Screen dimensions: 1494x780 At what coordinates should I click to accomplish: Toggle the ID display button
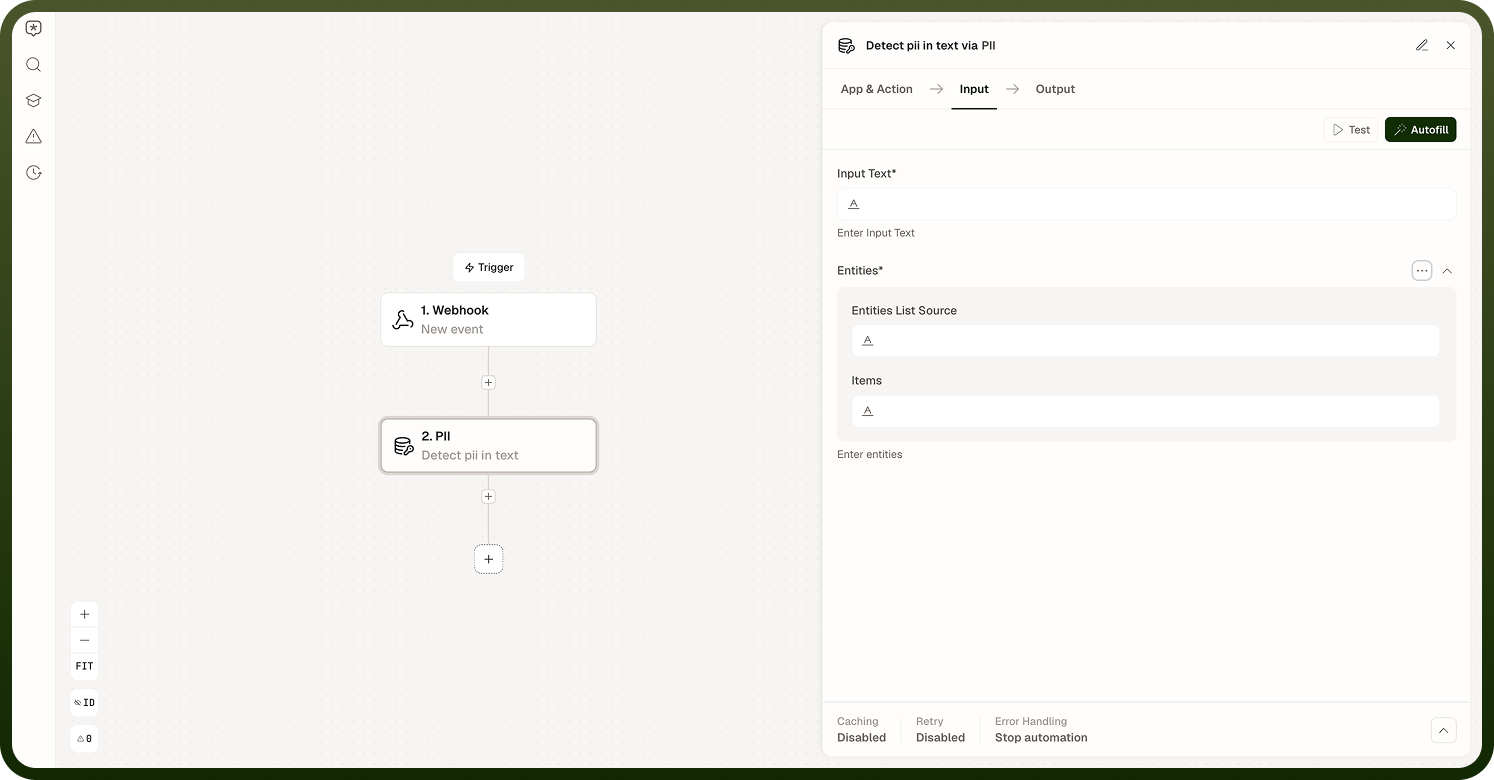point(84,703)
